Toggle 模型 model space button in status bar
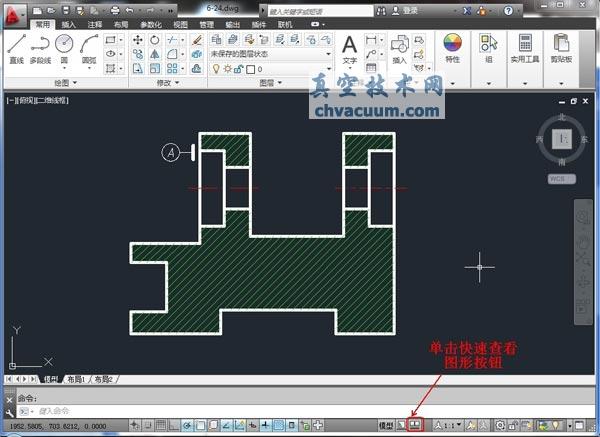 click(x=384, y=425)
